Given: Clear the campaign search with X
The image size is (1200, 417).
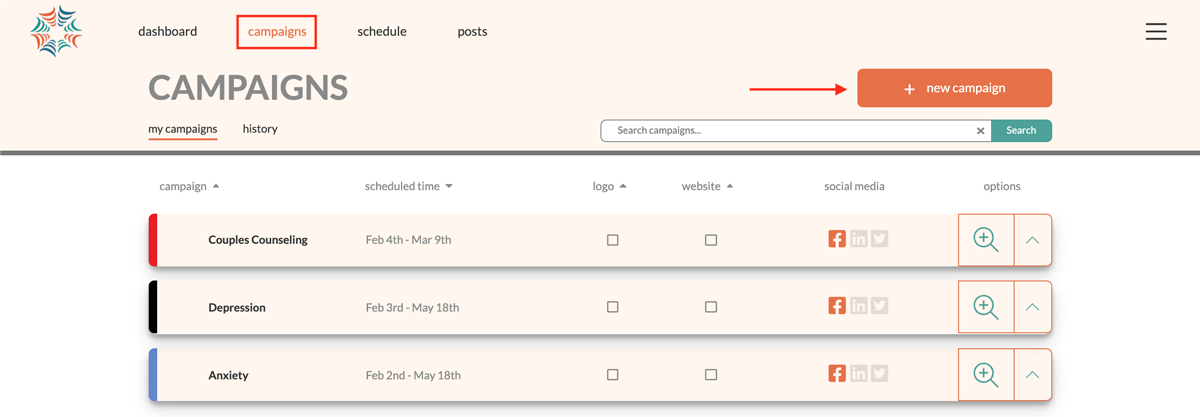Looking at the screenshot, I should pos(981,131).
